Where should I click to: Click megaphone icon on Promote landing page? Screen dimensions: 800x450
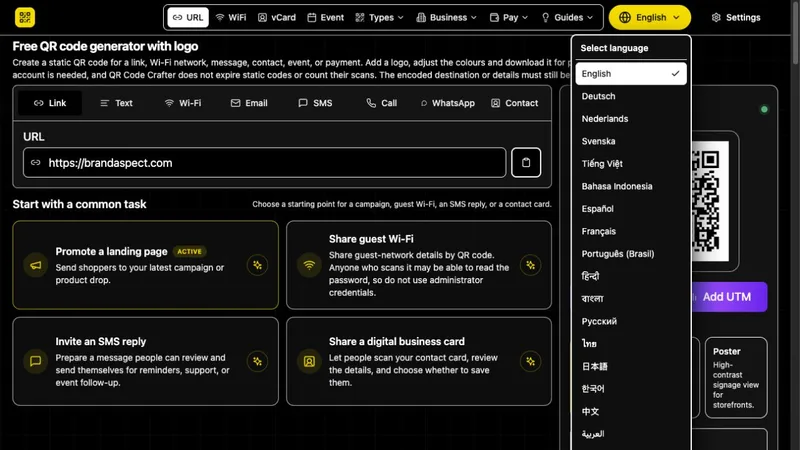pyautogui.click(x=36, y=265)
